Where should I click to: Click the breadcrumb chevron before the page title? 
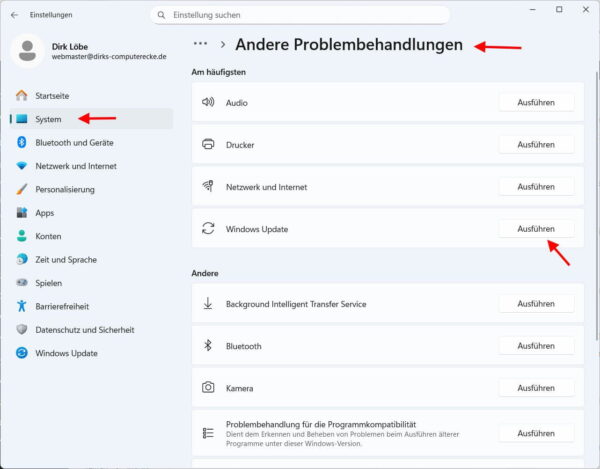[x=223, y=44]
